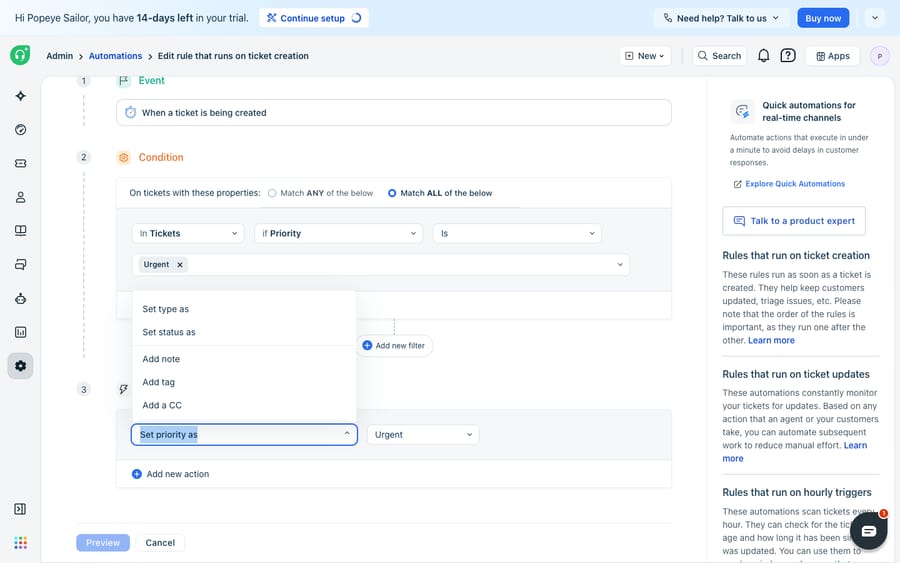Click the Buy now button
Image resolution: width=900 pixels, height=563 pixels.
click(x=823, y=18)
